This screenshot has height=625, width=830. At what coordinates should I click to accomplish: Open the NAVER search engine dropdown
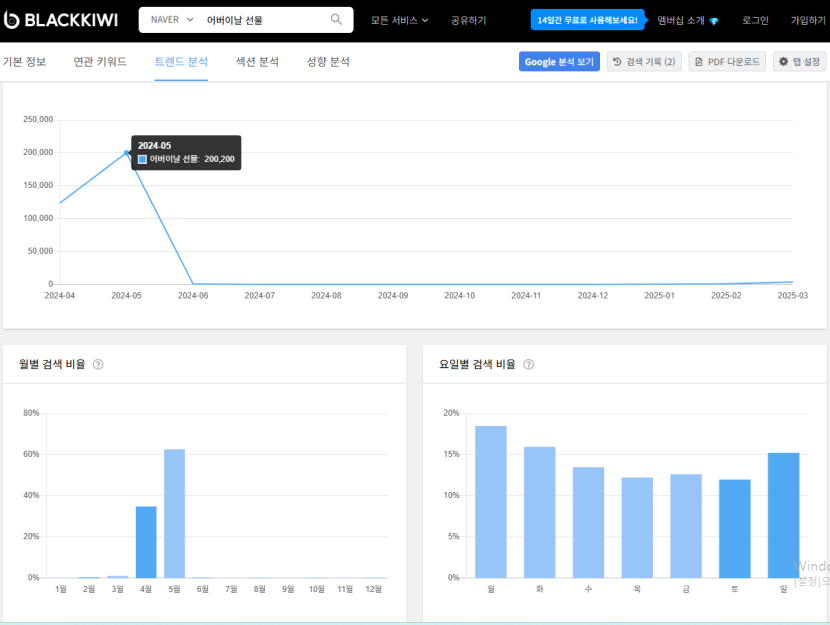[172, 20]
